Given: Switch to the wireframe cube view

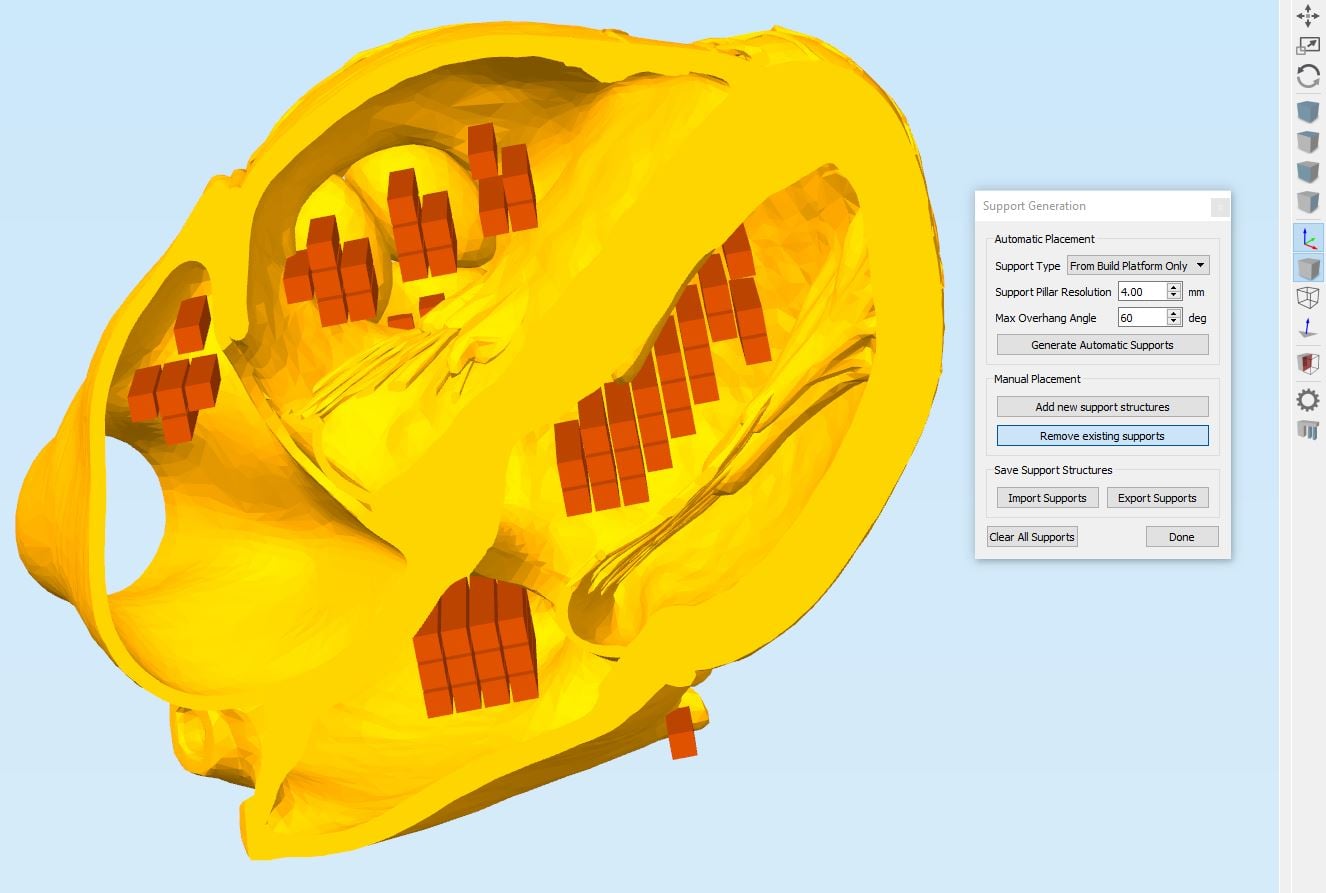Looking at the screenshot, I should coord(1307,297).
